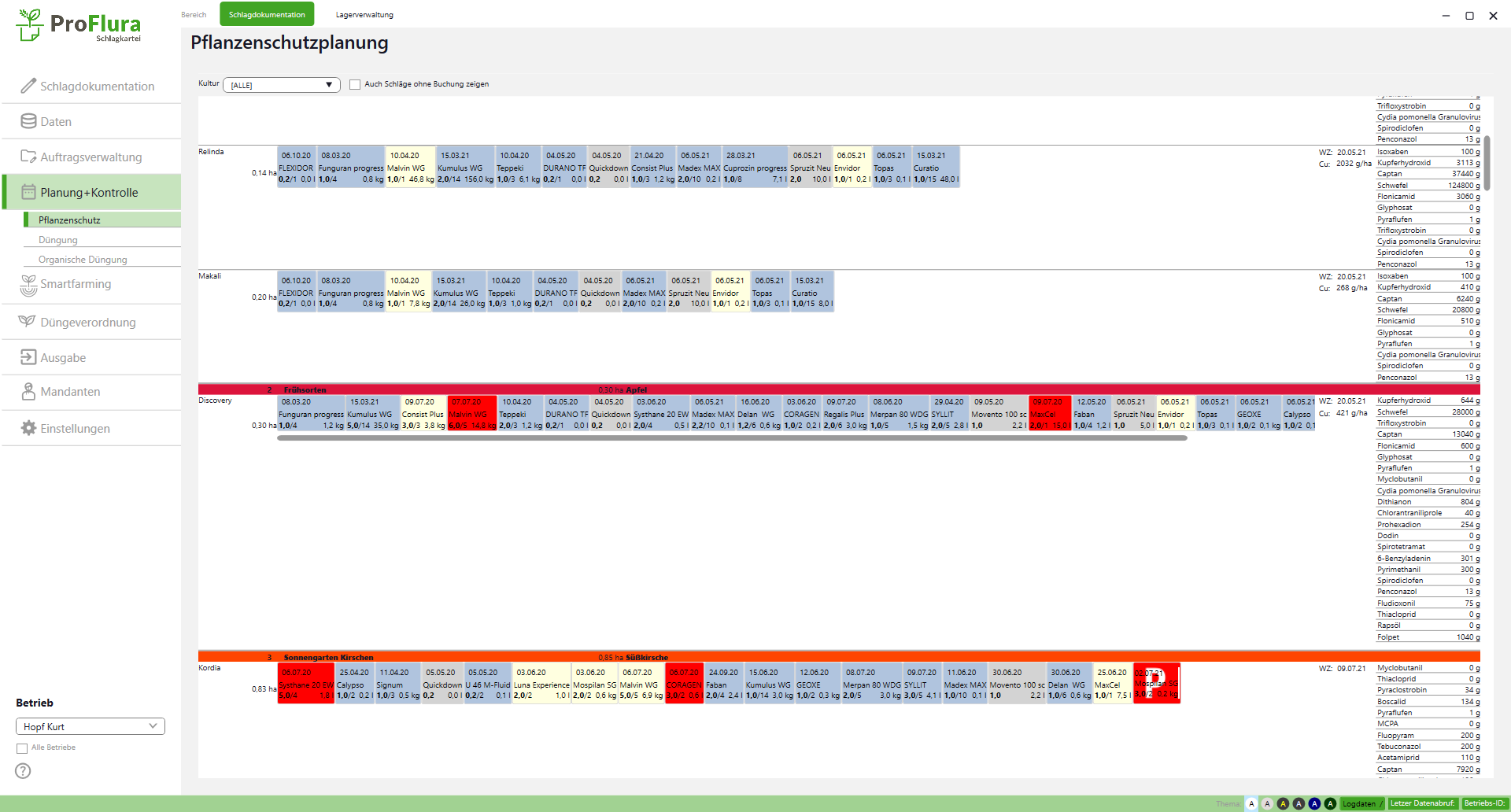Image resolution: width=1511 pixels, height=812 pixels.
Task: Expand the Betrieb dropdown 'Hopf Kurt'
Action: point(90,726)
